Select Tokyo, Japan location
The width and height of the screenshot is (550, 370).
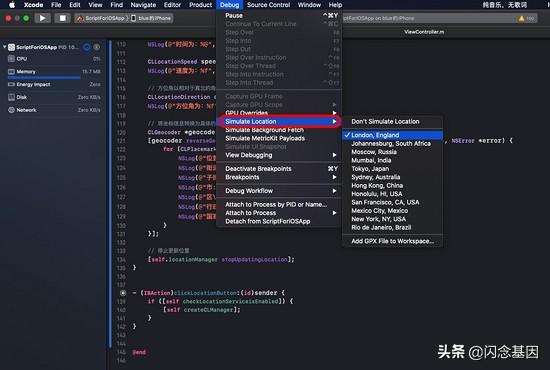click(x=392, y=169)
